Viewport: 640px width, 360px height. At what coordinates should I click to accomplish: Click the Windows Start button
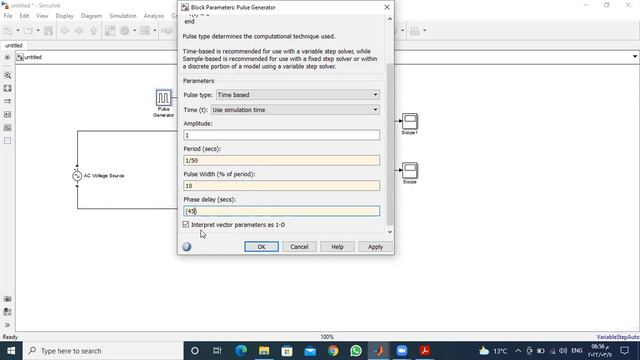(x=11, y=351)
